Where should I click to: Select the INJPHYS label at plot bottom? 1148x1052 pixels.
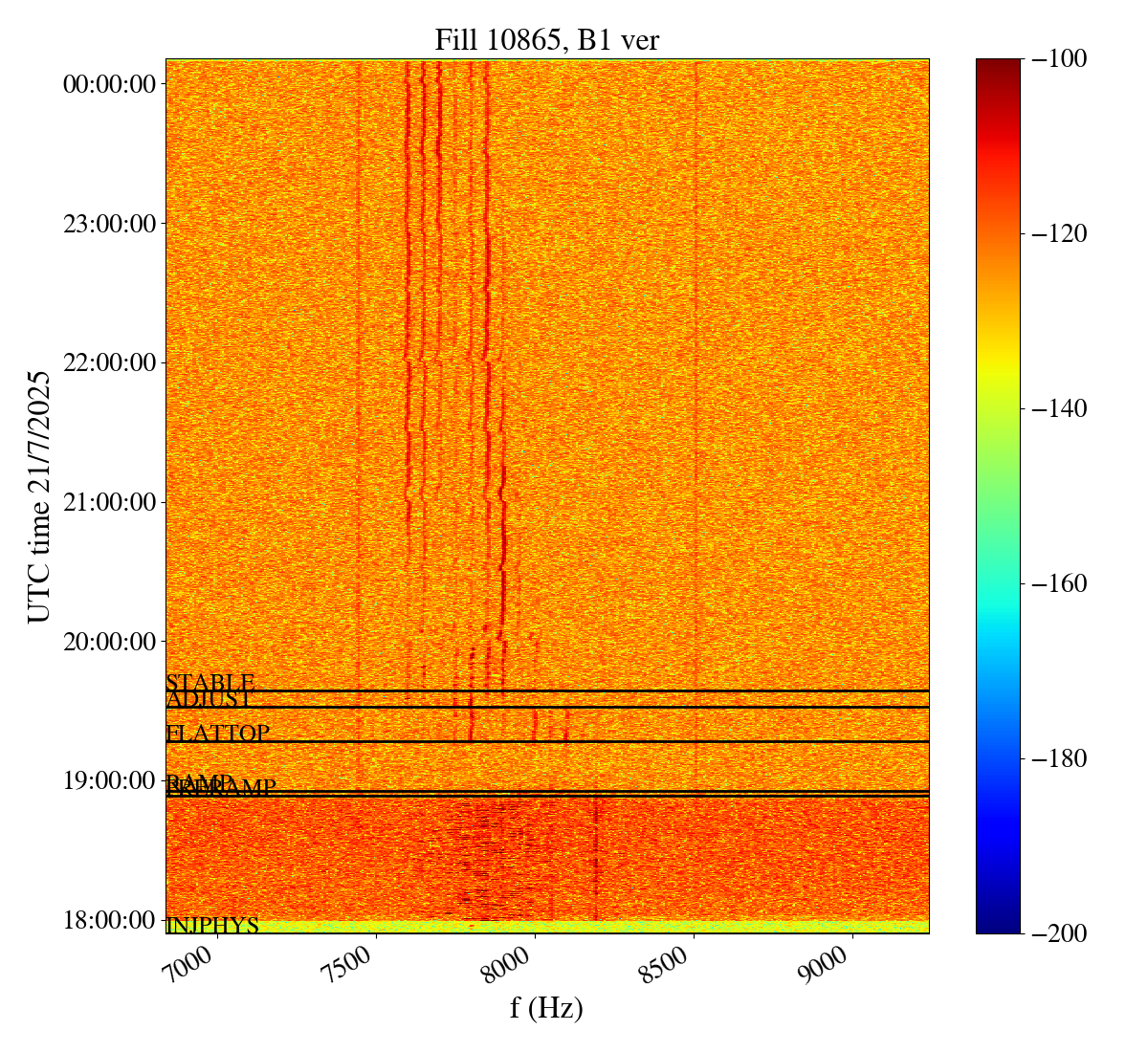point(211,926)
